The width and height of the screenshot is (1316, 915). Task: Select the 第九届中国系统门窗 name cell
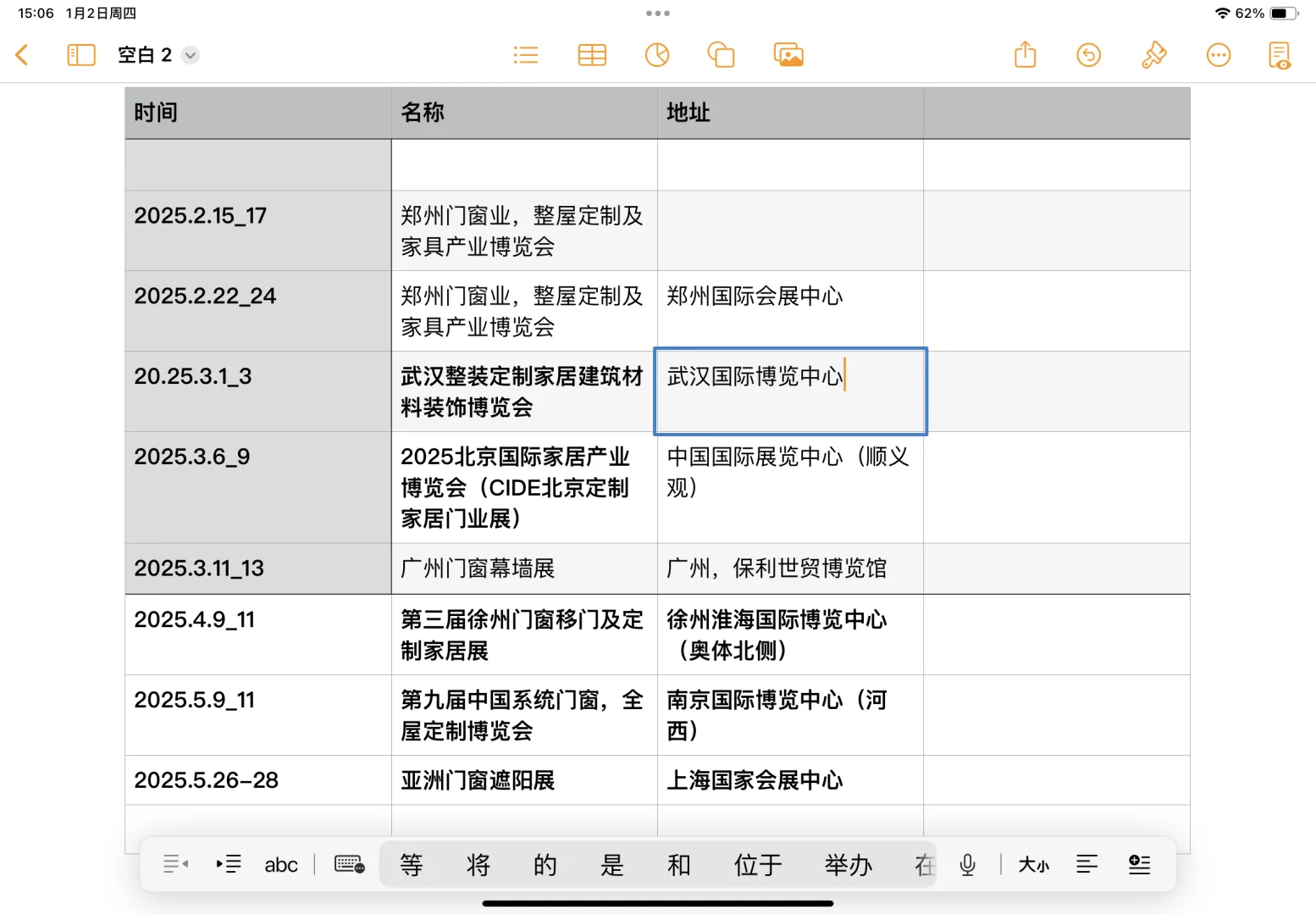[x=524, y=715]
